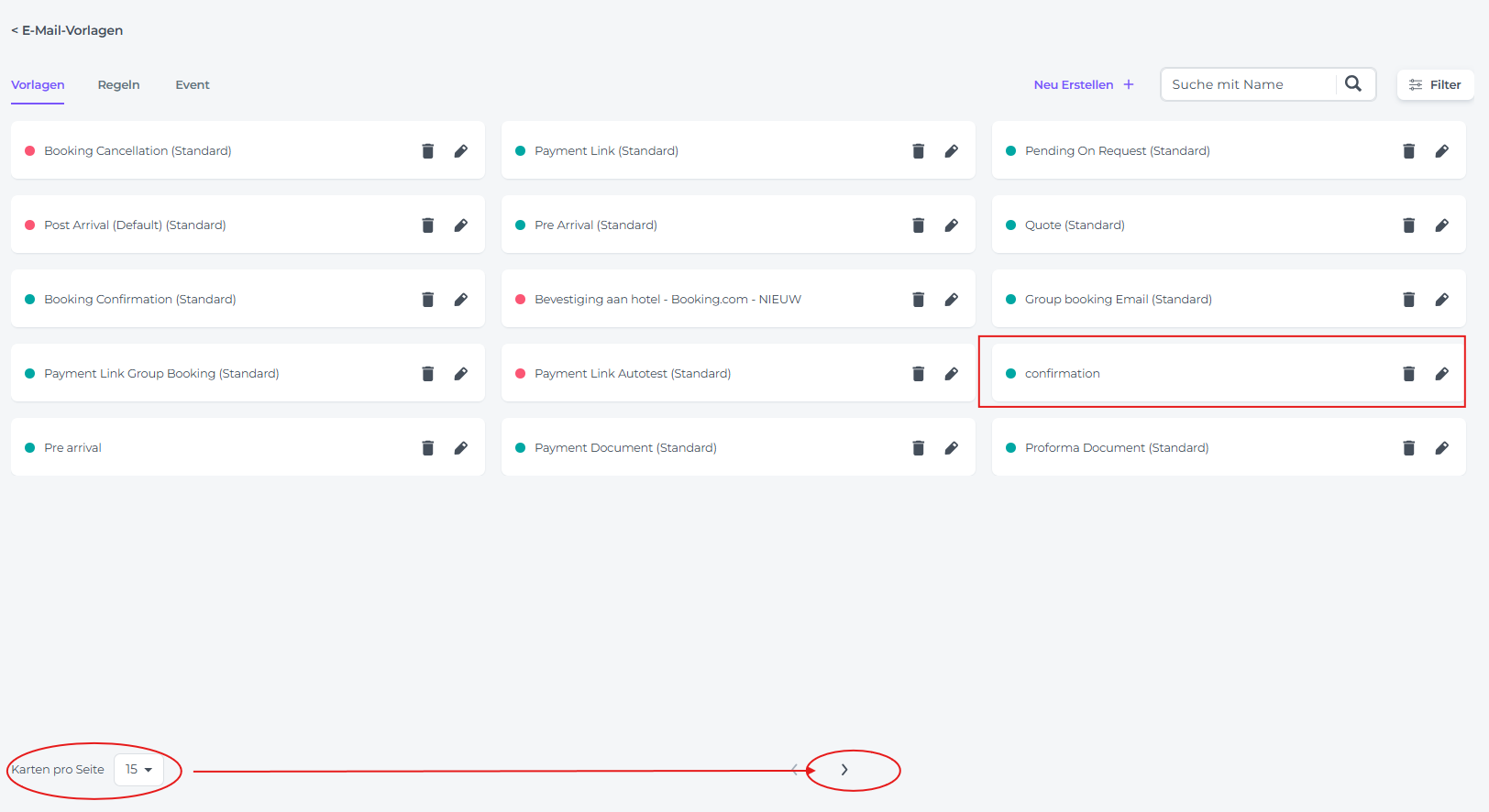Open the Karten pro Seite dropdown
Image resolution: width=1489 pixels, height=812 pixels.
pyautogui.click(x=138, y=770)
